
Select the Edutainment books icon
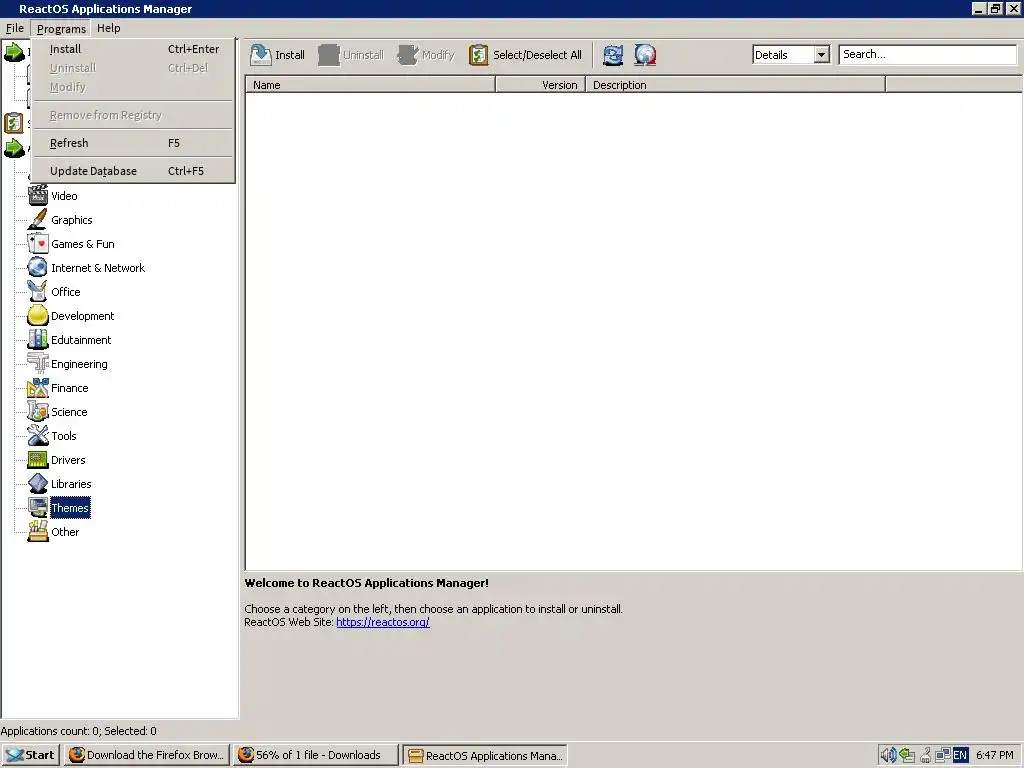tap(38, 340)
